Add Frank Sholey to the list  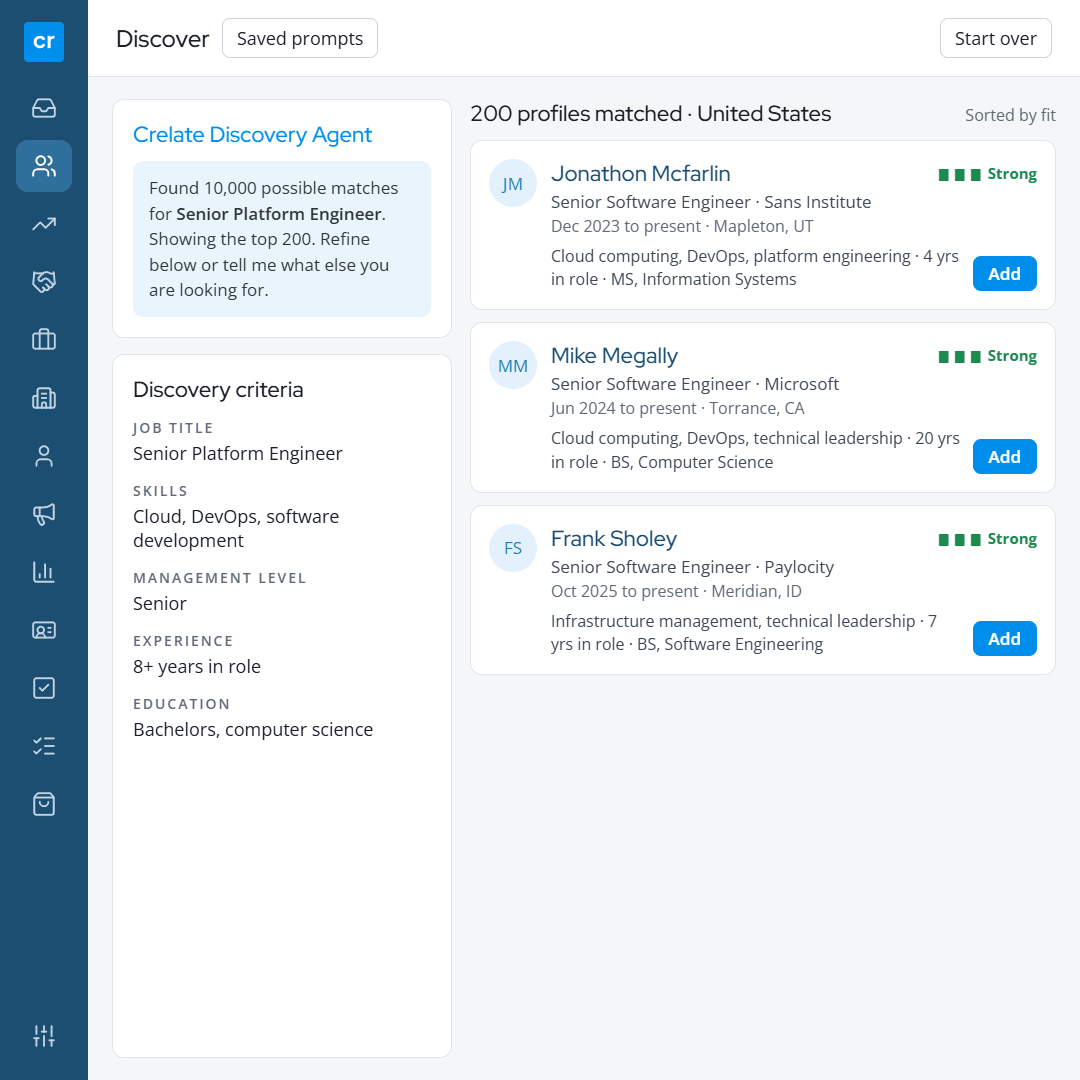tap(1004, 638)
